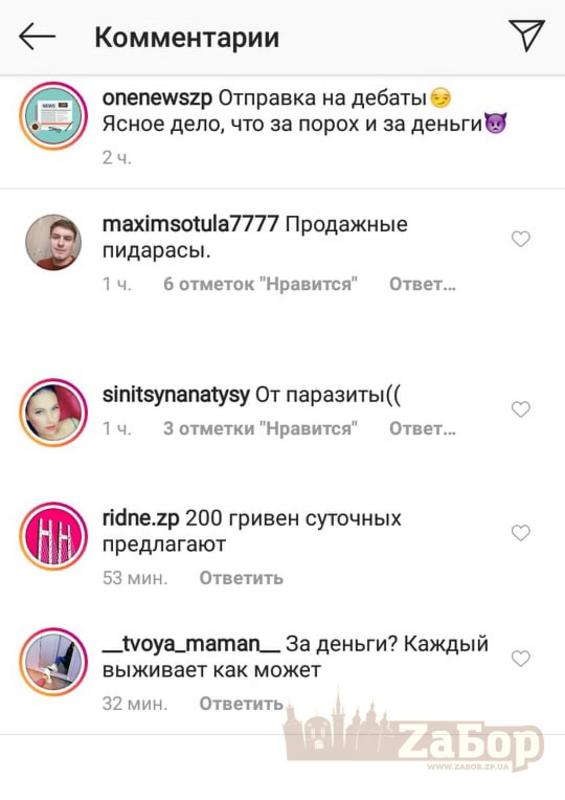Viewport: 565px width, 800px height.
Task: View 6 отметок "Нравится" list
Action: tap(260, 284)
